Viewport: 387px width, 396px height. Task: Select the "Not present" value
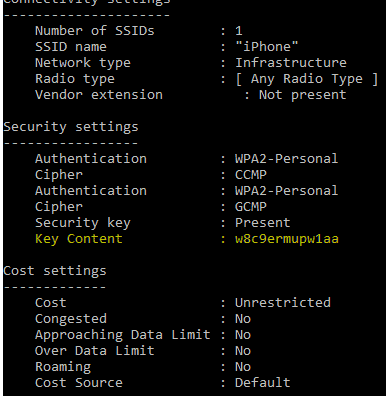pos(303,95)
